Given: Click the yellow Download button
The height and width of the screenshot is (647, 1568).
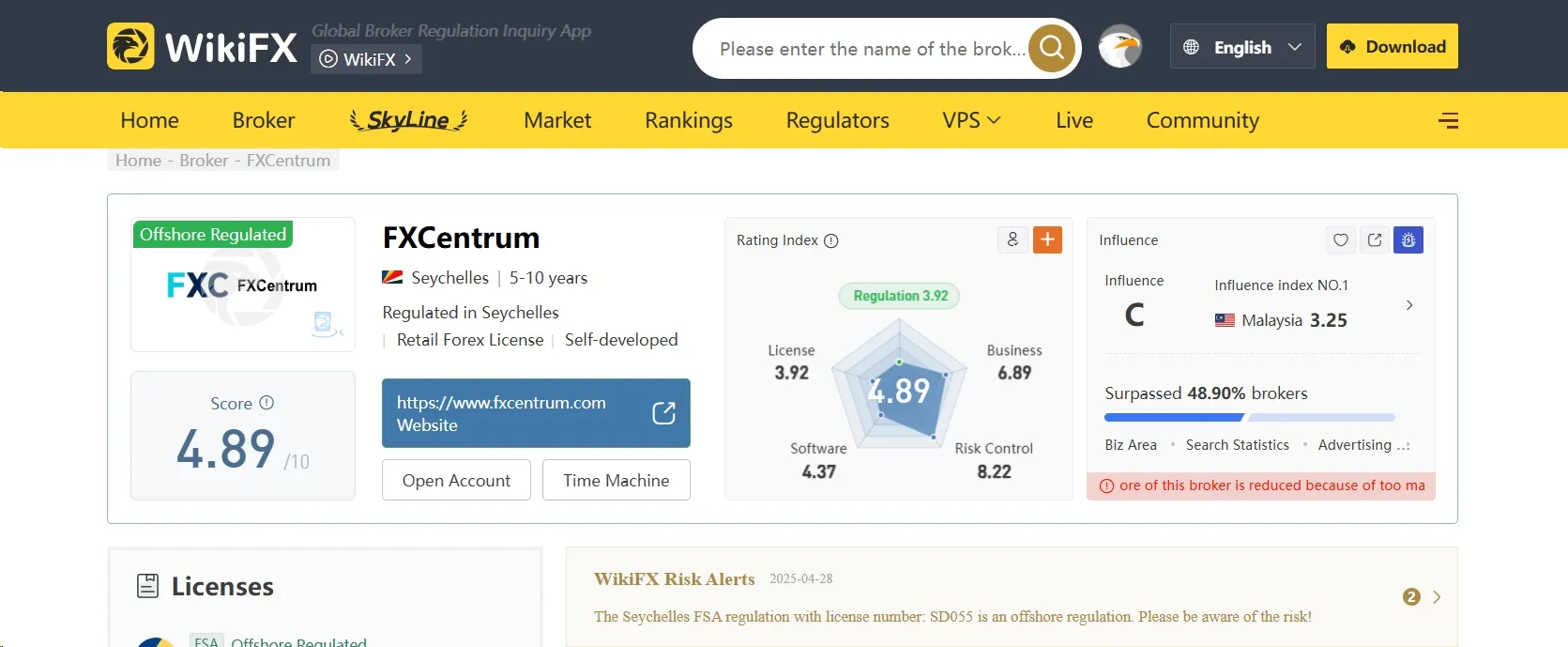Looking at the screenshot, I should pyautogui.click(x=1392, y=46).
